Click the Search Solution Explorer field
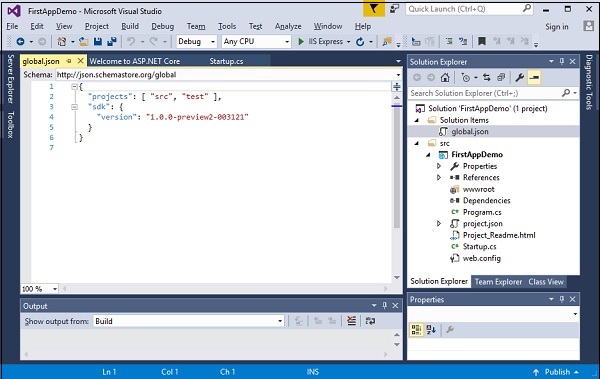 485,93
